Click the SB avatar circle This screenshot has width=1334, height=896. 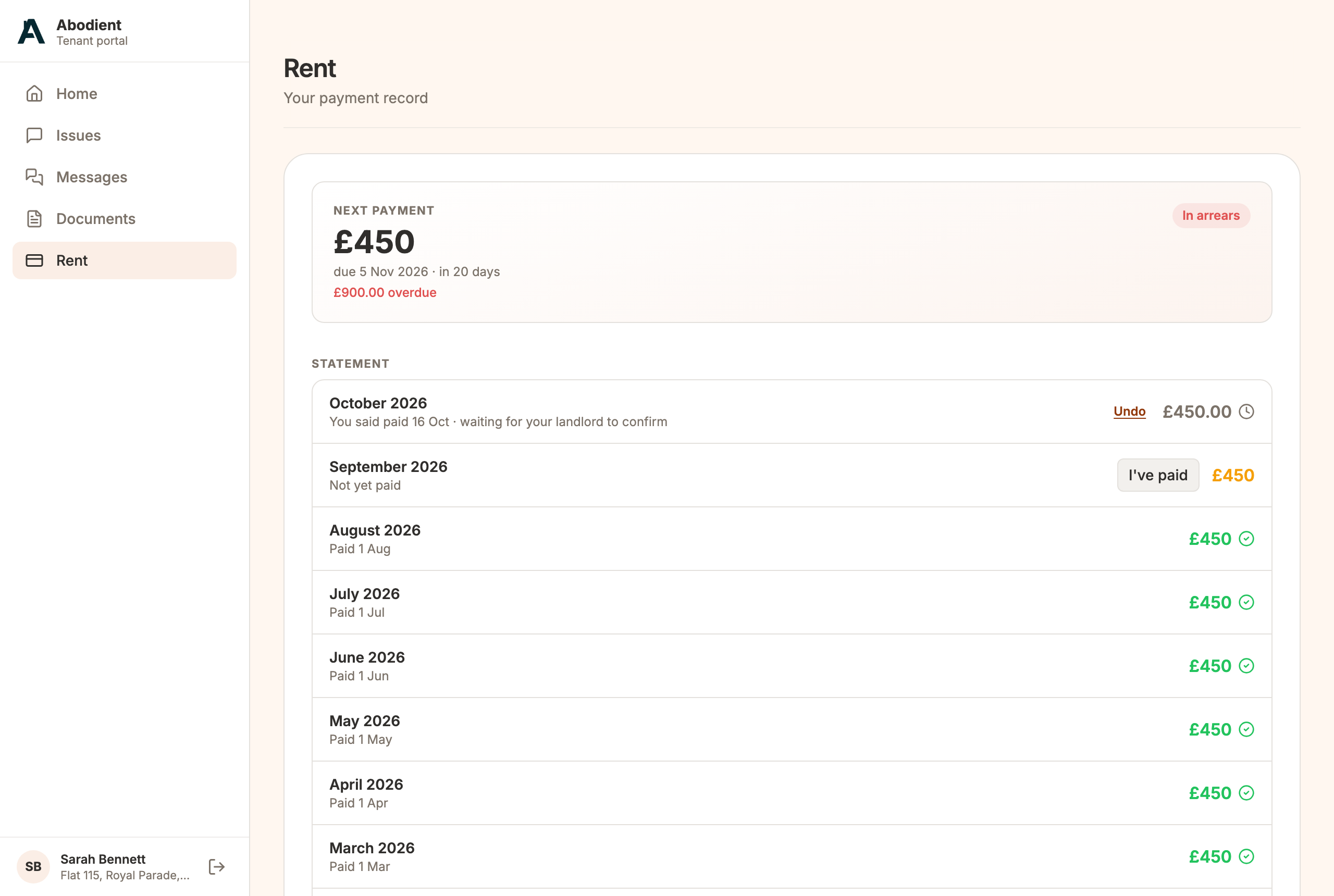point(33,866)
